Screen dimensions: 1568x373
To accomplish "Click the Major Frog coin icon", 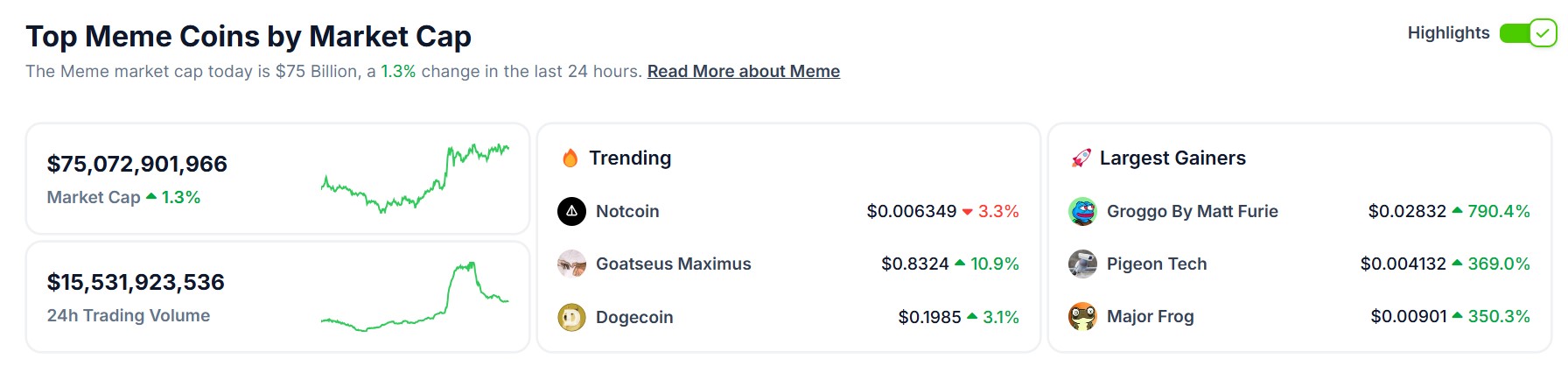I will click(x=1082, y=316).
